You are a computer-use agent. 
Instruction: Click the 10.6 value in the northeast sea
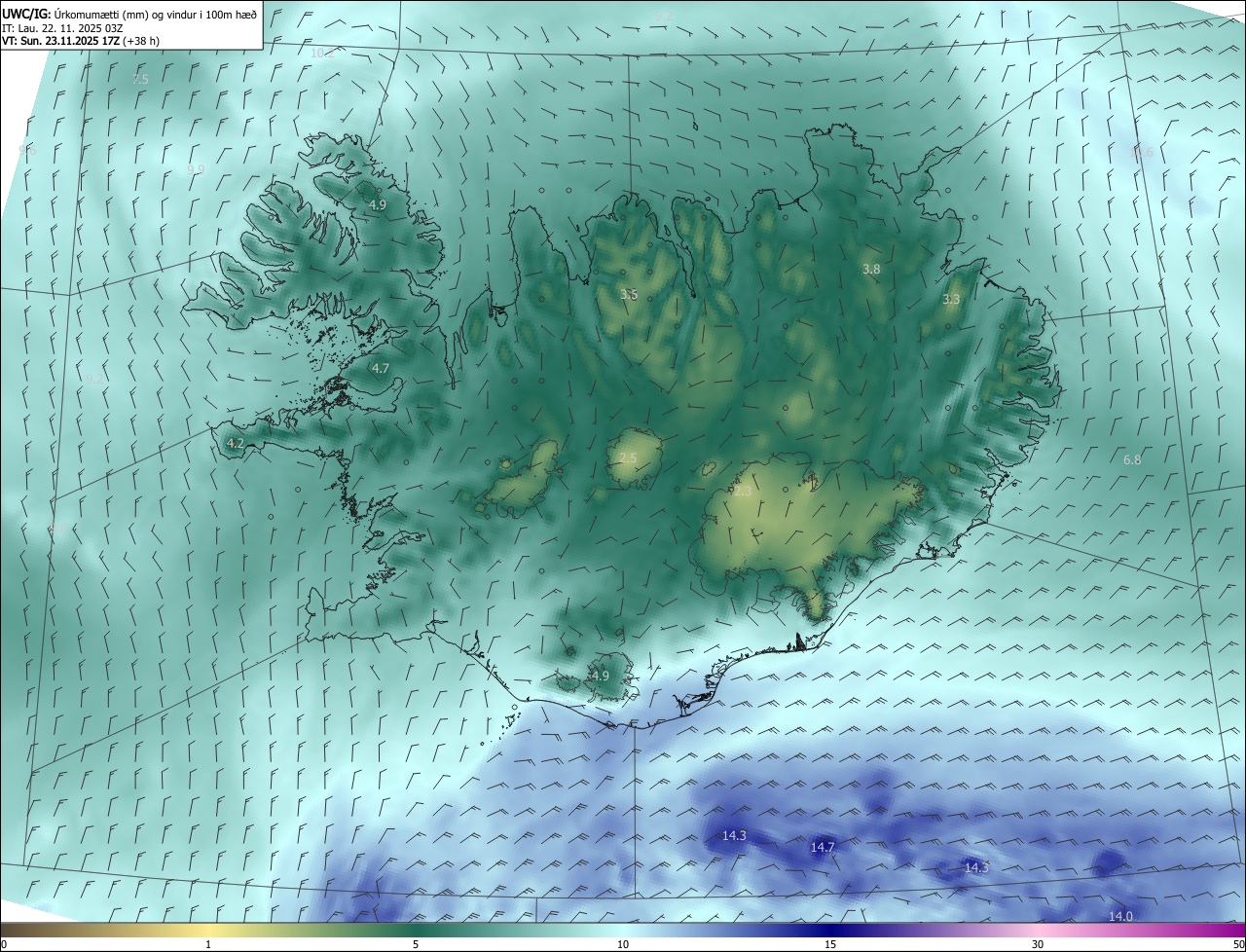1141,153
